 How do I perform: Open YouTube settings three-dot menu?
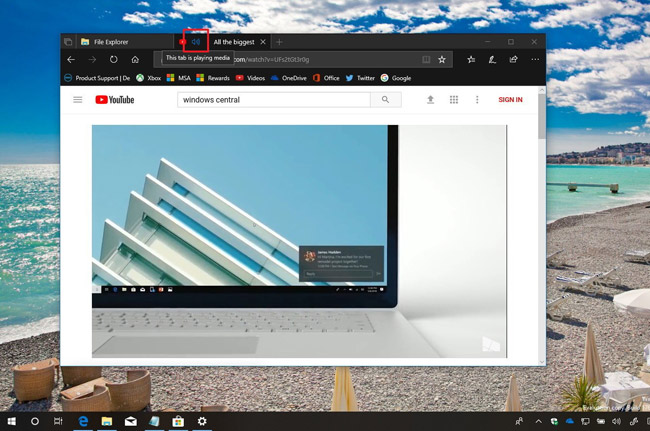[x=477, y=100]
